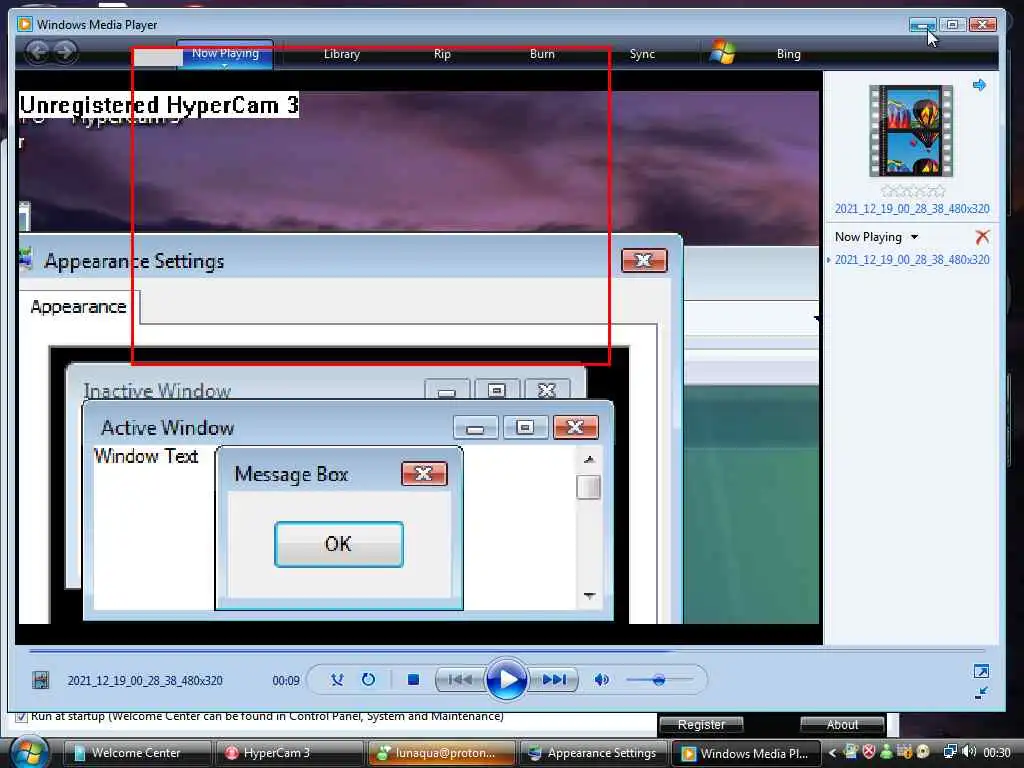Toggle shuffle playback
1024x768 pixels.
click(x=337, y=680)
